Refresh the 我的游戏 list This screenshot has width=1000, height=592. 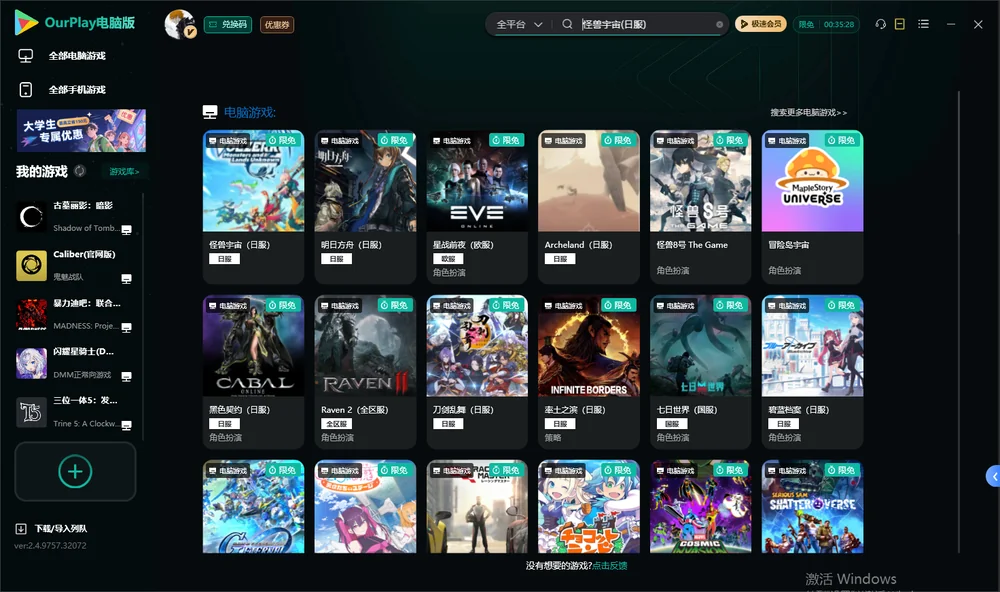pyautogui.click(x=80, y=171)
